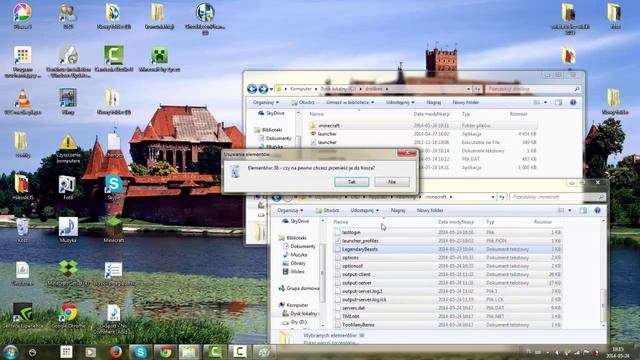The width and height of the screenshot is (640, 360).
Task: Open Google Chrome desktop icon
Action: (68, 316)
